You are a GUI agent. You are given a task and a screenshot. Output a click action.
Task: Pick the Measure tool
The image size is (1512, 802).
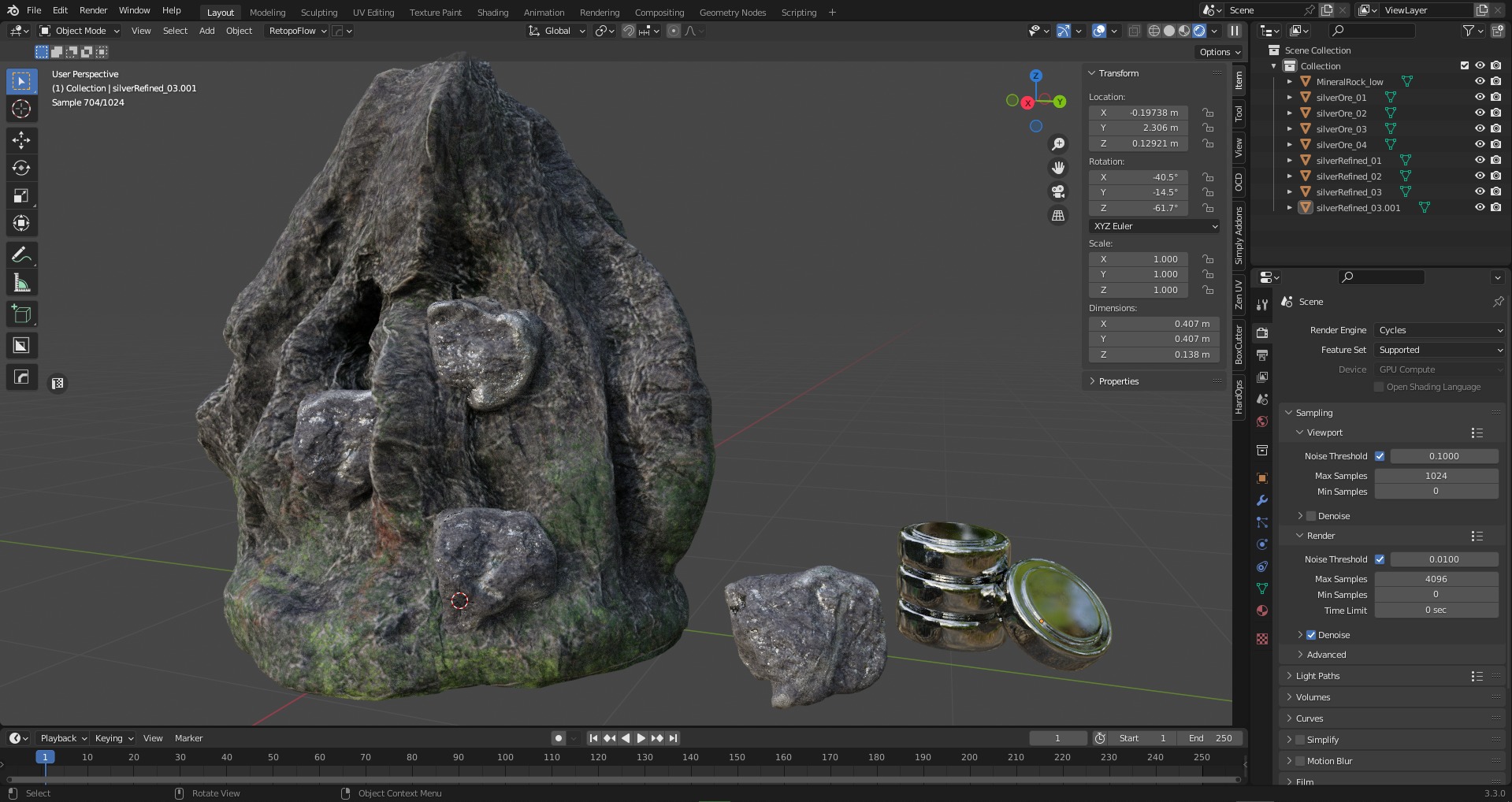coord(21,283)
